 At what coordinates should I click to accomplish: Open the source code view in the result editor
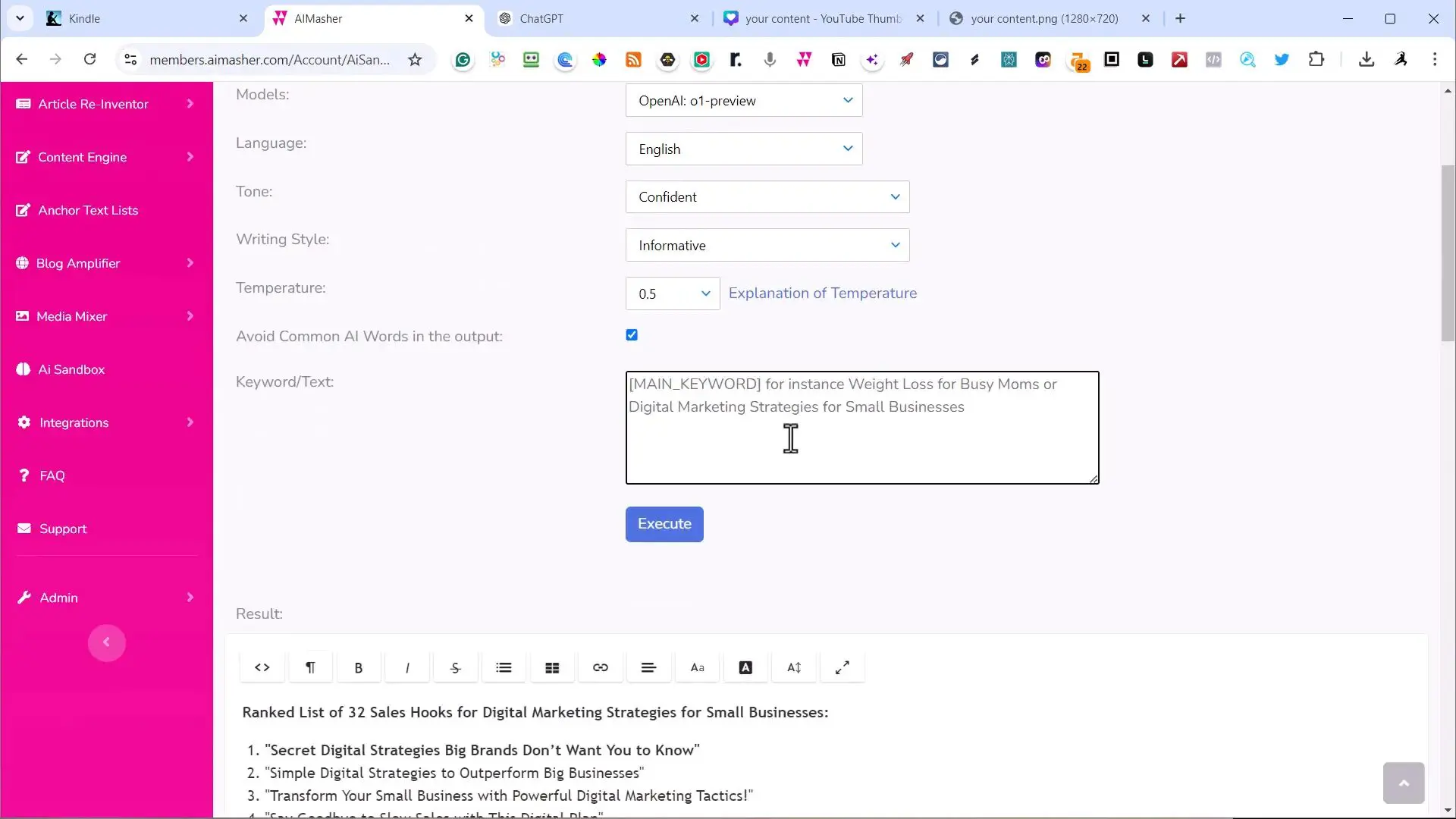point(262,667)
